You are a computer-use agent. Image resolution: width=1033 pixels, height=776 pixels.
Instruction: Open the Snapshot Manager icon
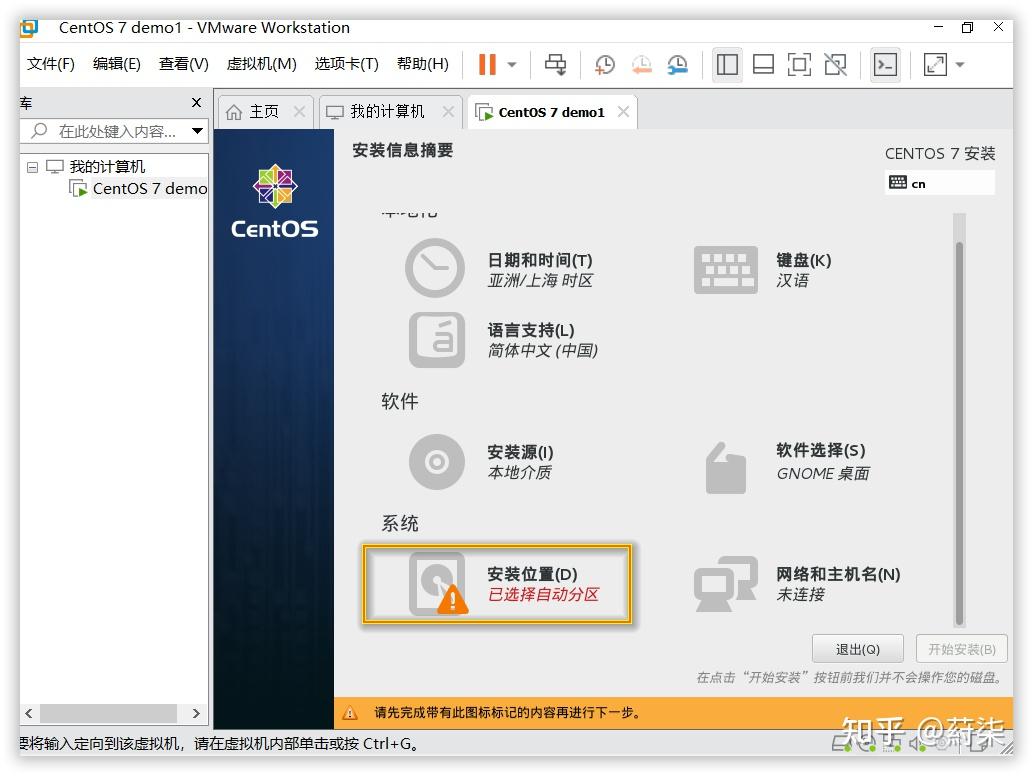678,64
